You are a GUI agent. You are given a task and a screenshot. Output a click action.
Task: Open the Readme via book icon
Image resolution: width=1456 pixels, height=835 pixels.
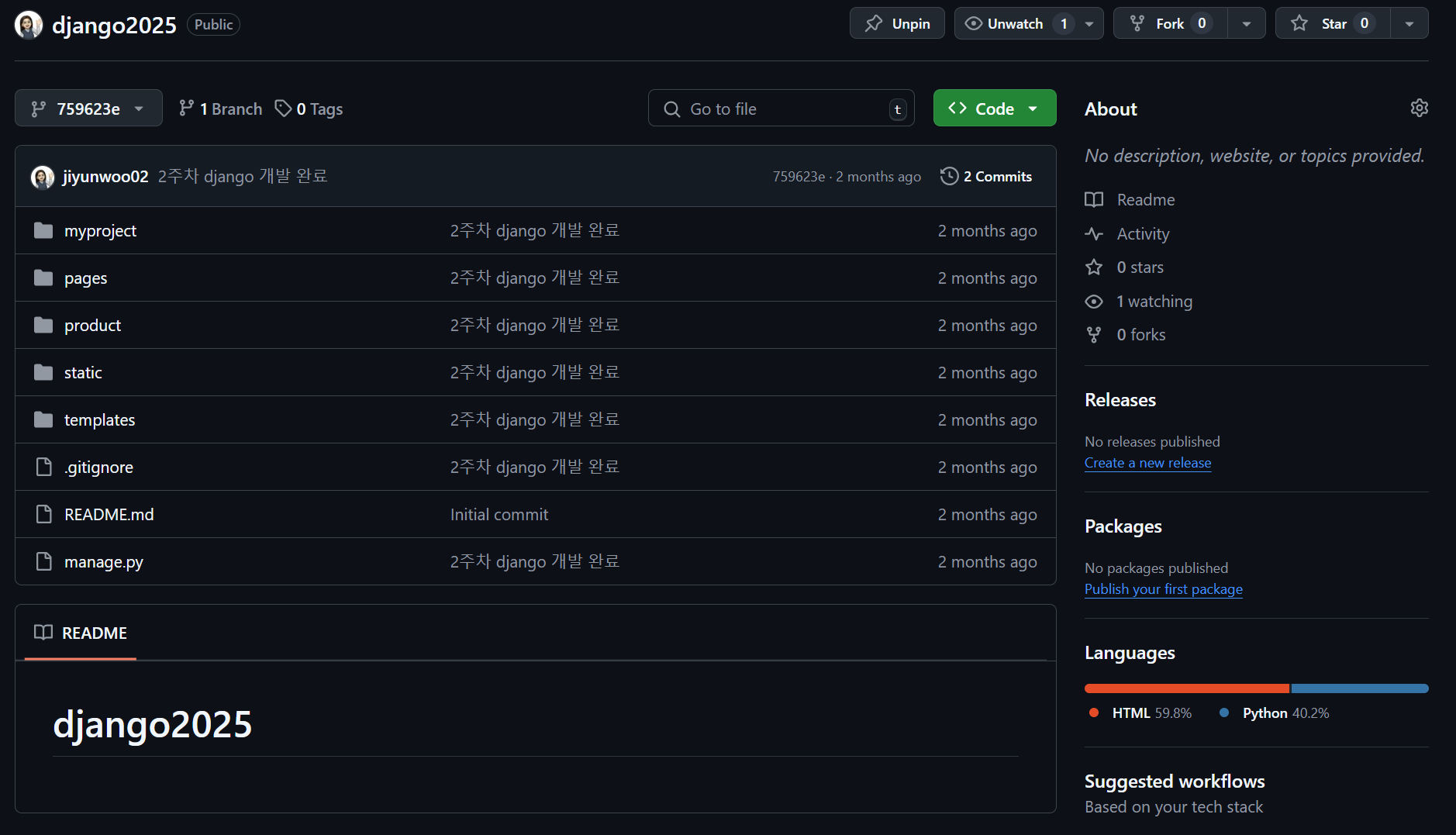tap(1094, 199)
